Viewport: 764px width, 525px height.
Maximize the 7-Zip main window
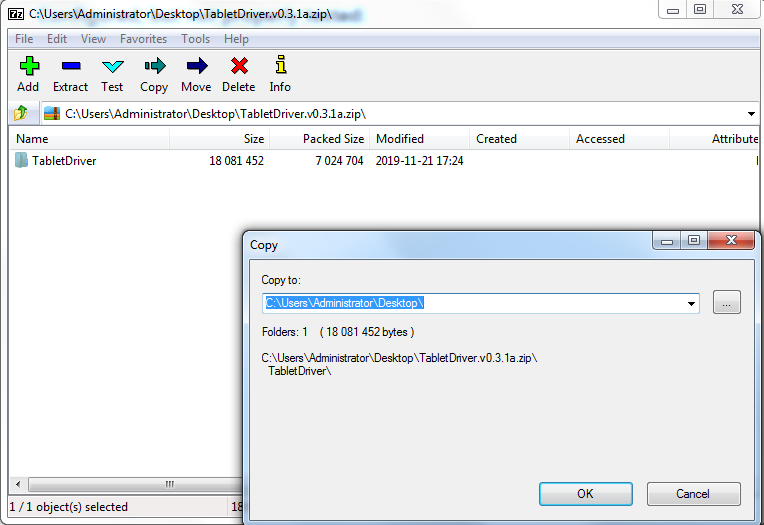point(700,9)
